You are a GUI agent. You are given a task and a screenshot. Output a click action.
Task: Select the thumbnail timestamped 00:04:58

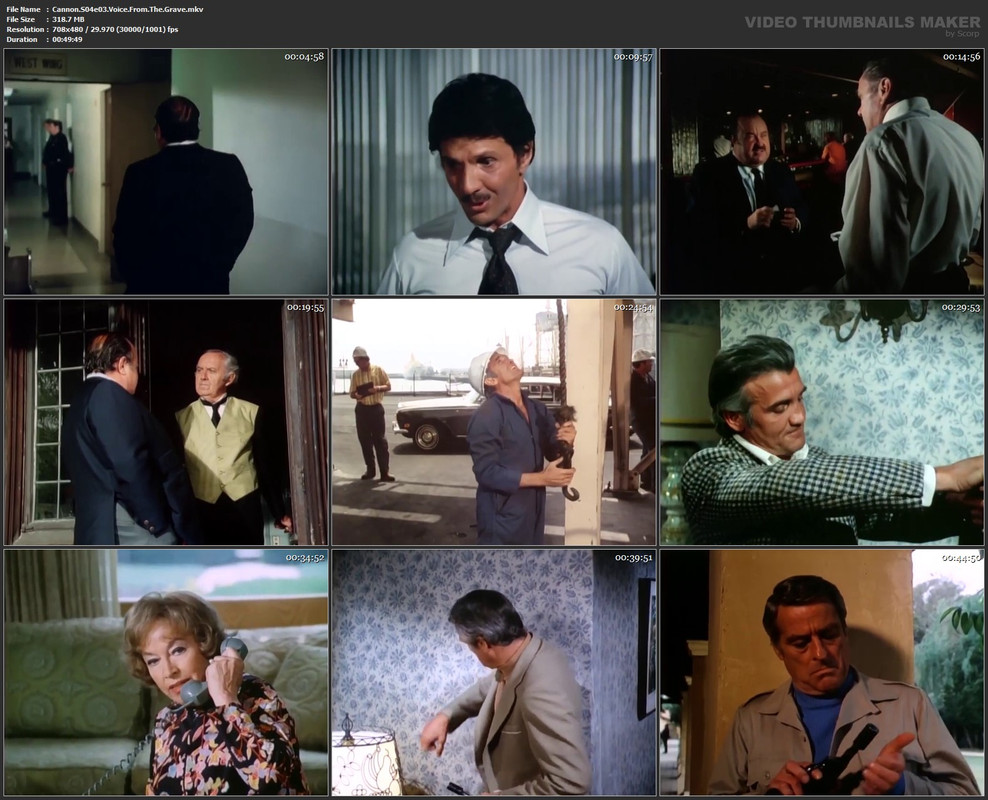[166, 171]
